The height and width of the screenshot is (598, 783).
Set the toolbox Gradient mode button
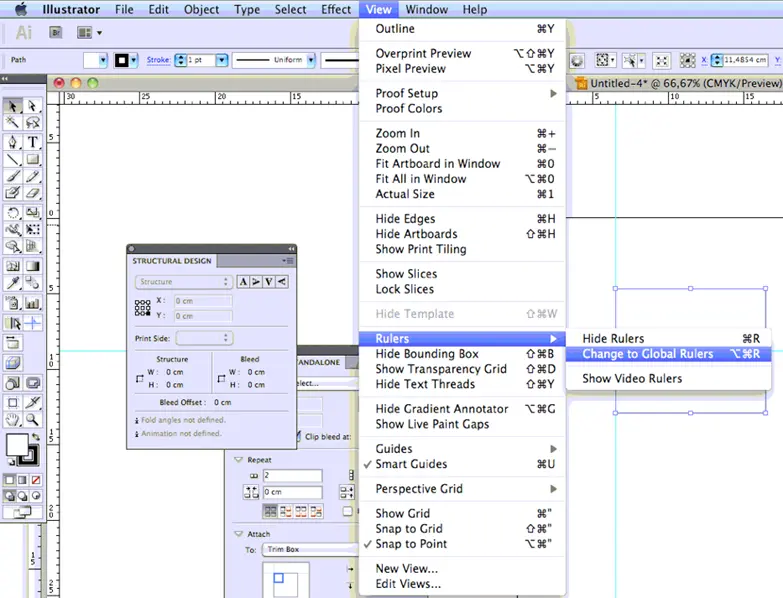(22, 480)
